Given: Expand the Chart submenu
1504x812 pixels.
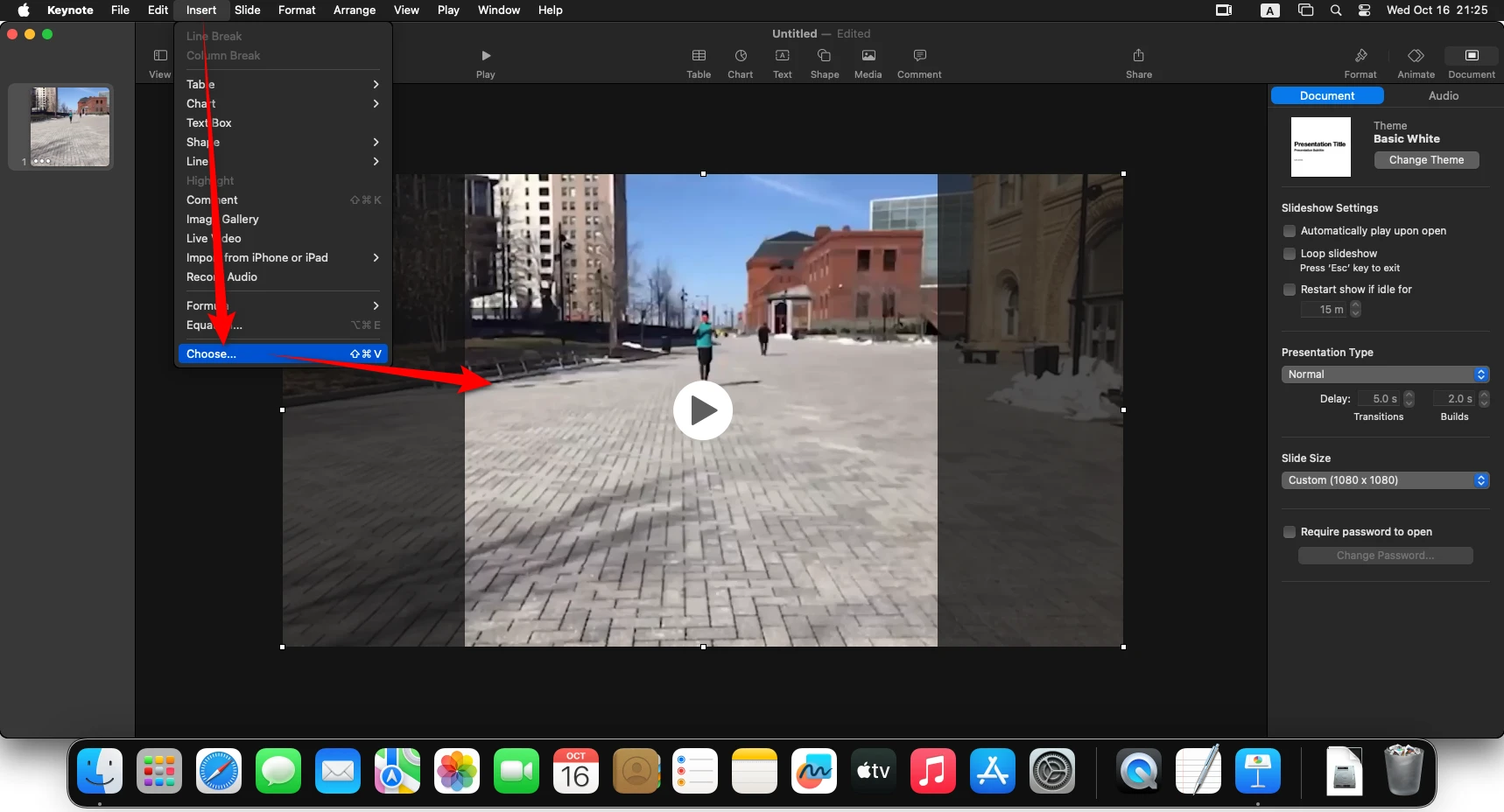Looking at the screenshot, I should [283, 103].
